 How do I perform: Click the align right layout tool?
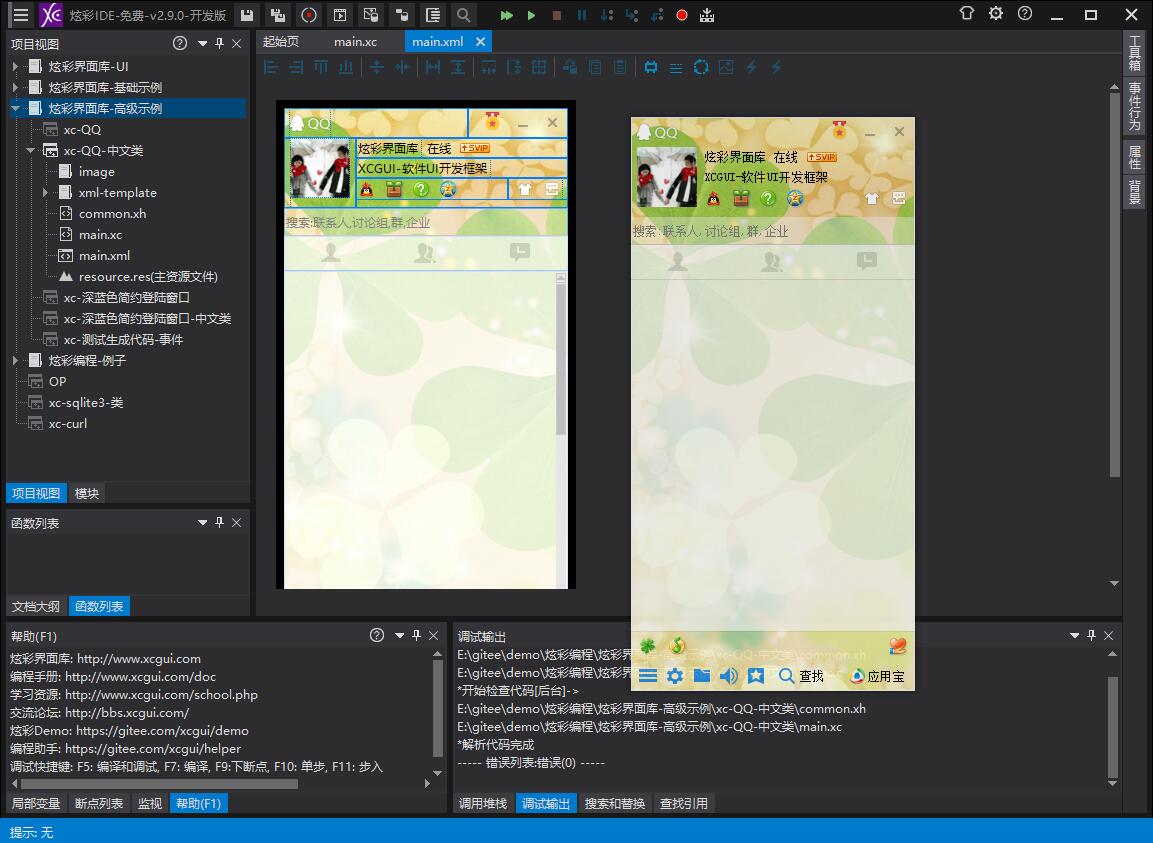(x=296, y=68)
